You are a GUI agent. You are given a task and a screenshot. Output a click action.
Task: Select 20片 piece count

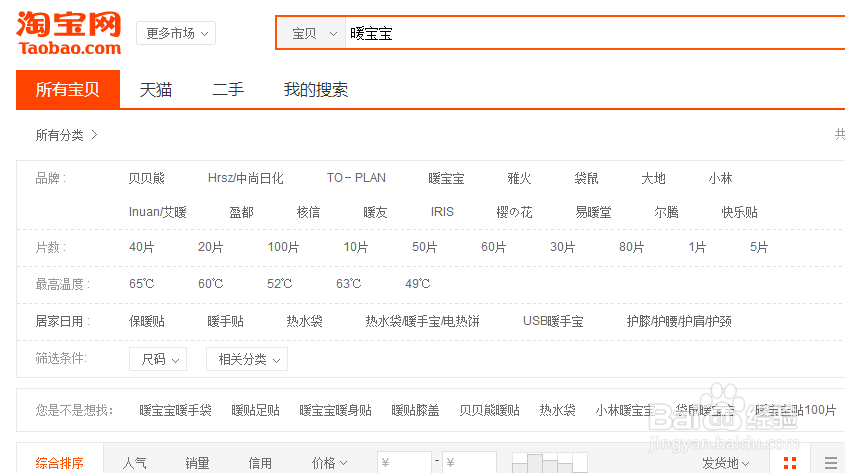[x=211, y=247]
